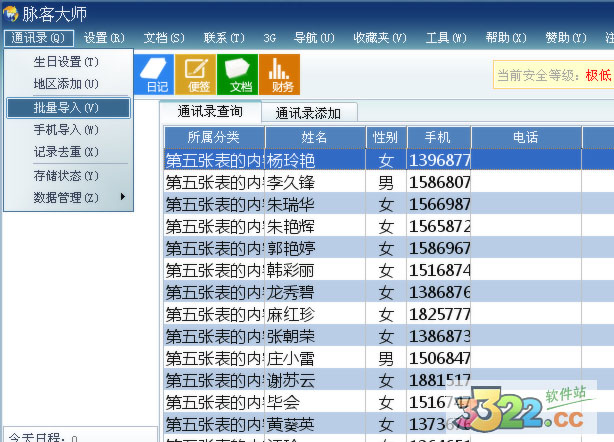Open the 日记 diary icon
This screenshot has width=614, height=442.
pos(156,74)
